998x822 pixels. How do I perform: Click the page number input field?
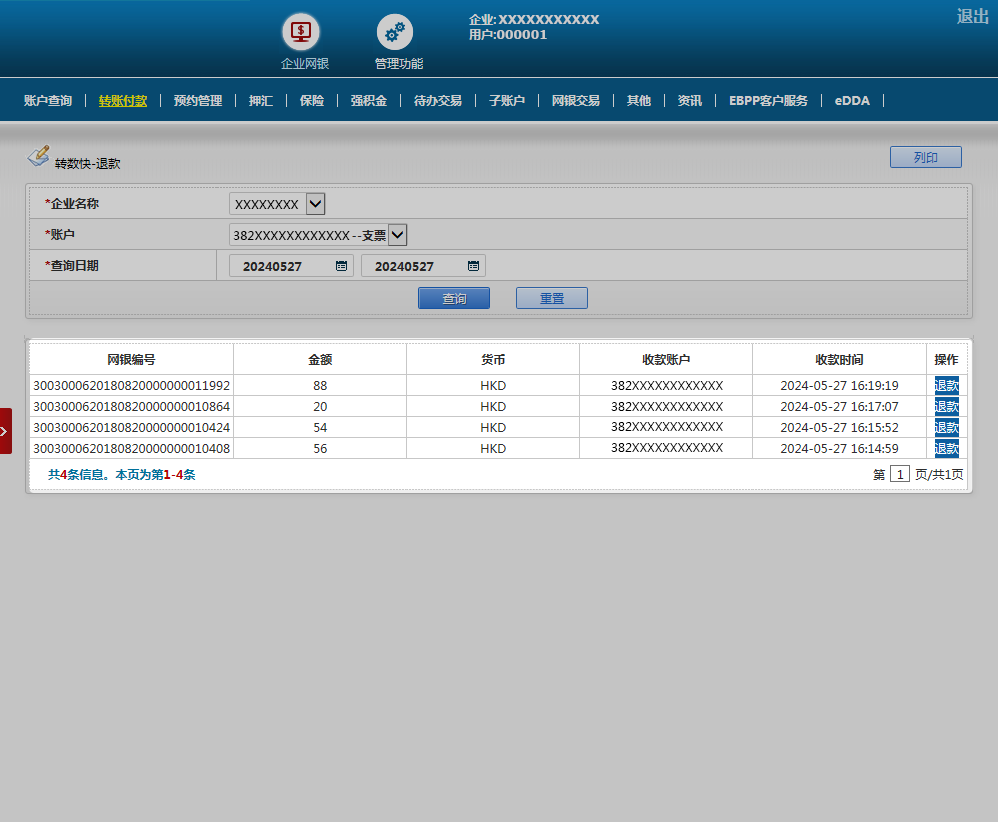click(x=900, y=474)
